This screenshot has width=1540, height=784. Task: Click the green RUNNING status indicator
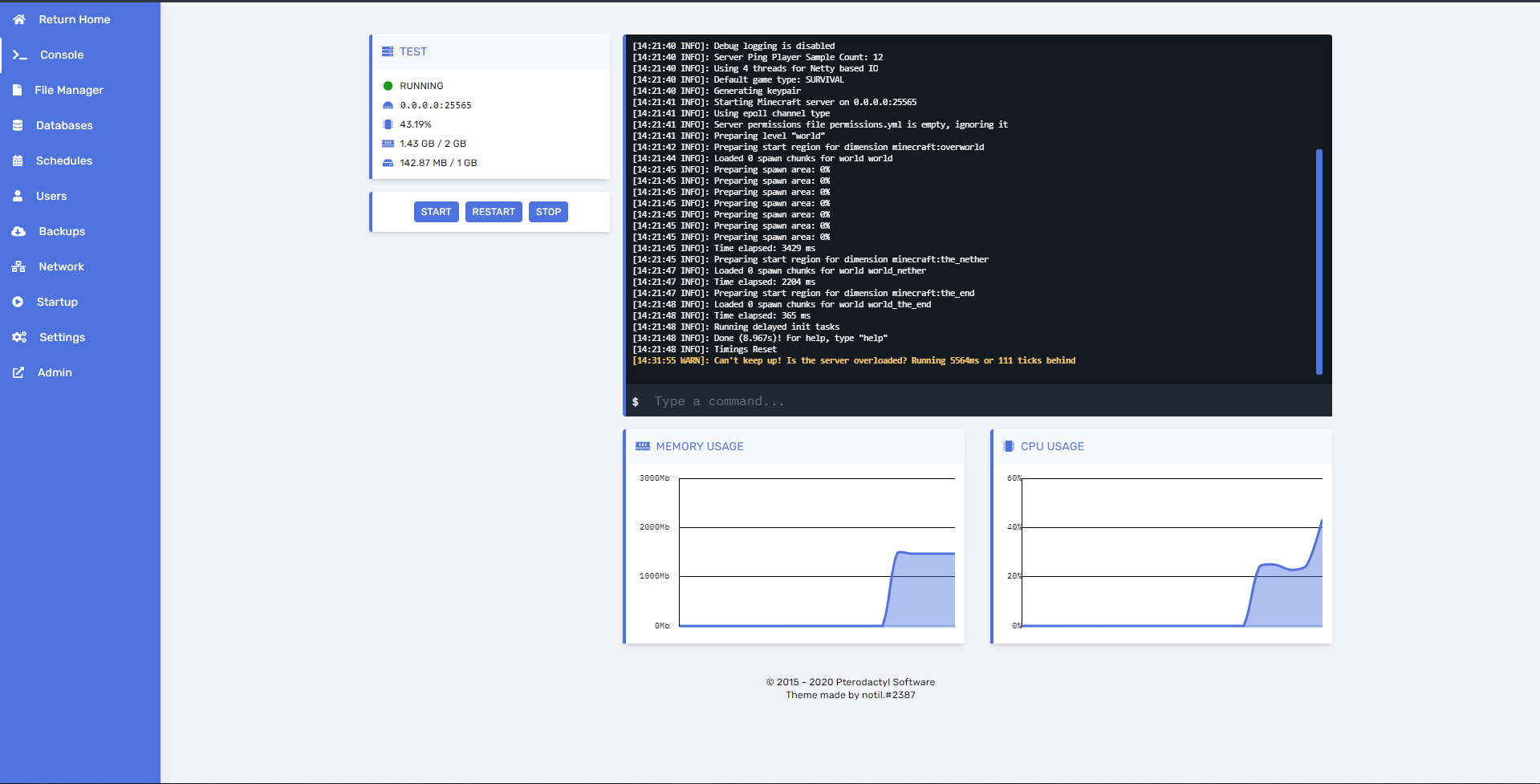(x=388, y=86)
